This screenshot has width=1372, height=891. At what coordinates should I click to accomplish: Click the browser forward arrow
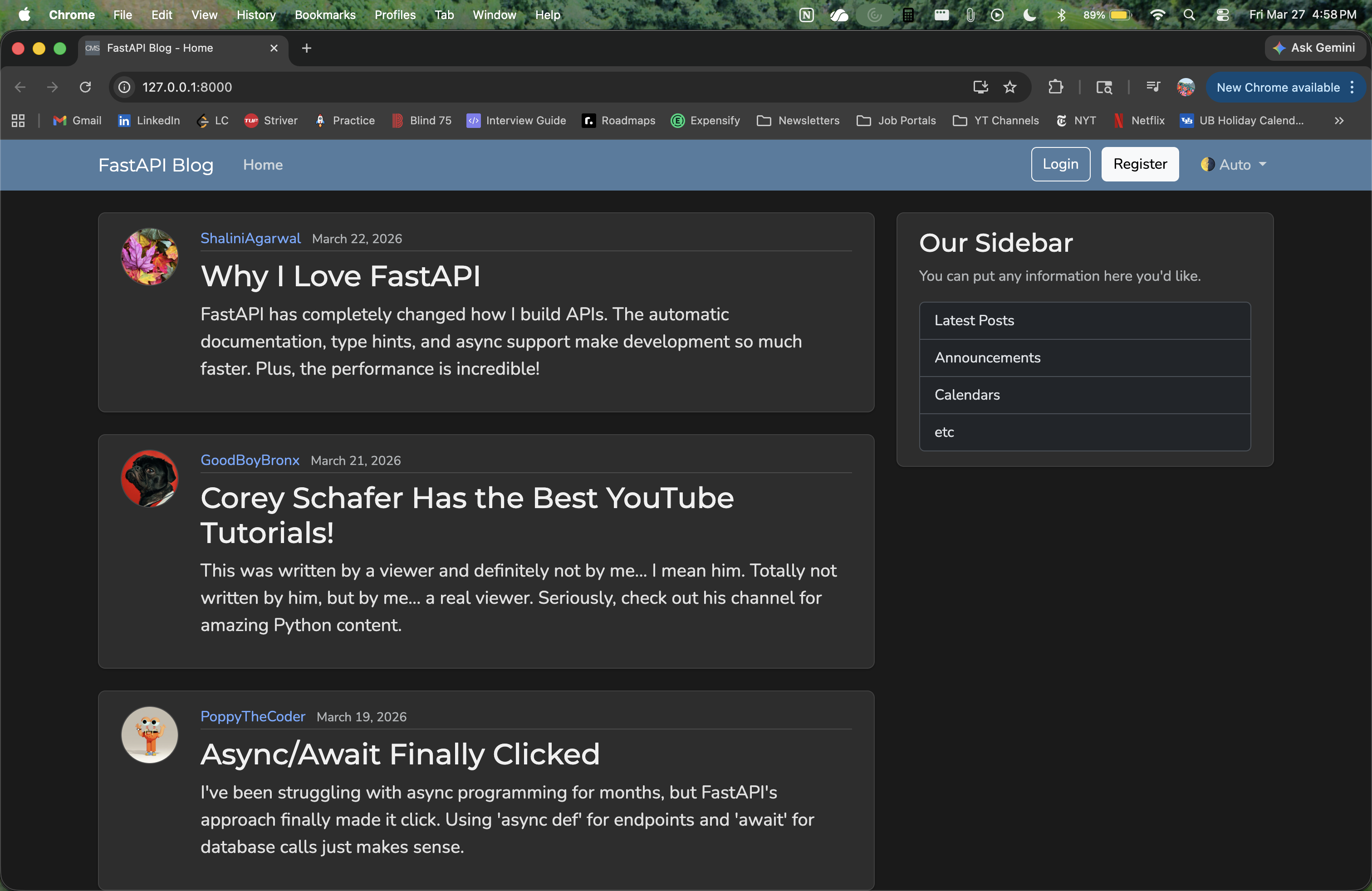pos(53,87)
